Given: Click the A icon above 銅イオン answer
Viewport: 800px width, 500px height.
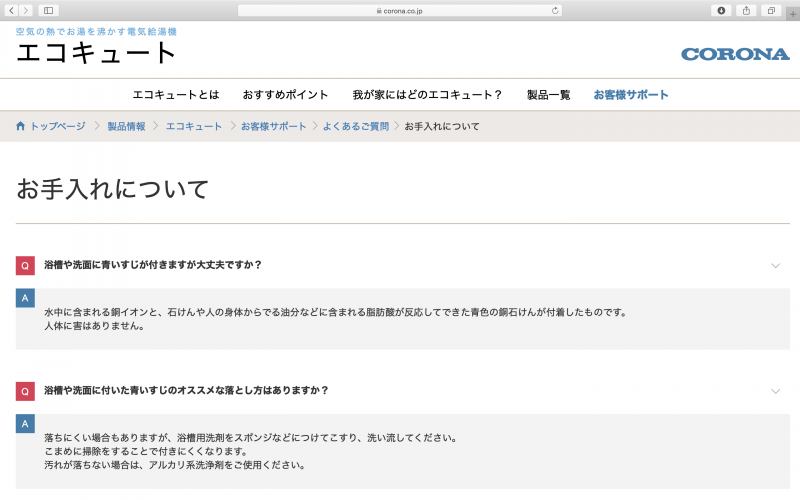Looking at the screenshot, I should click(25, 298).
